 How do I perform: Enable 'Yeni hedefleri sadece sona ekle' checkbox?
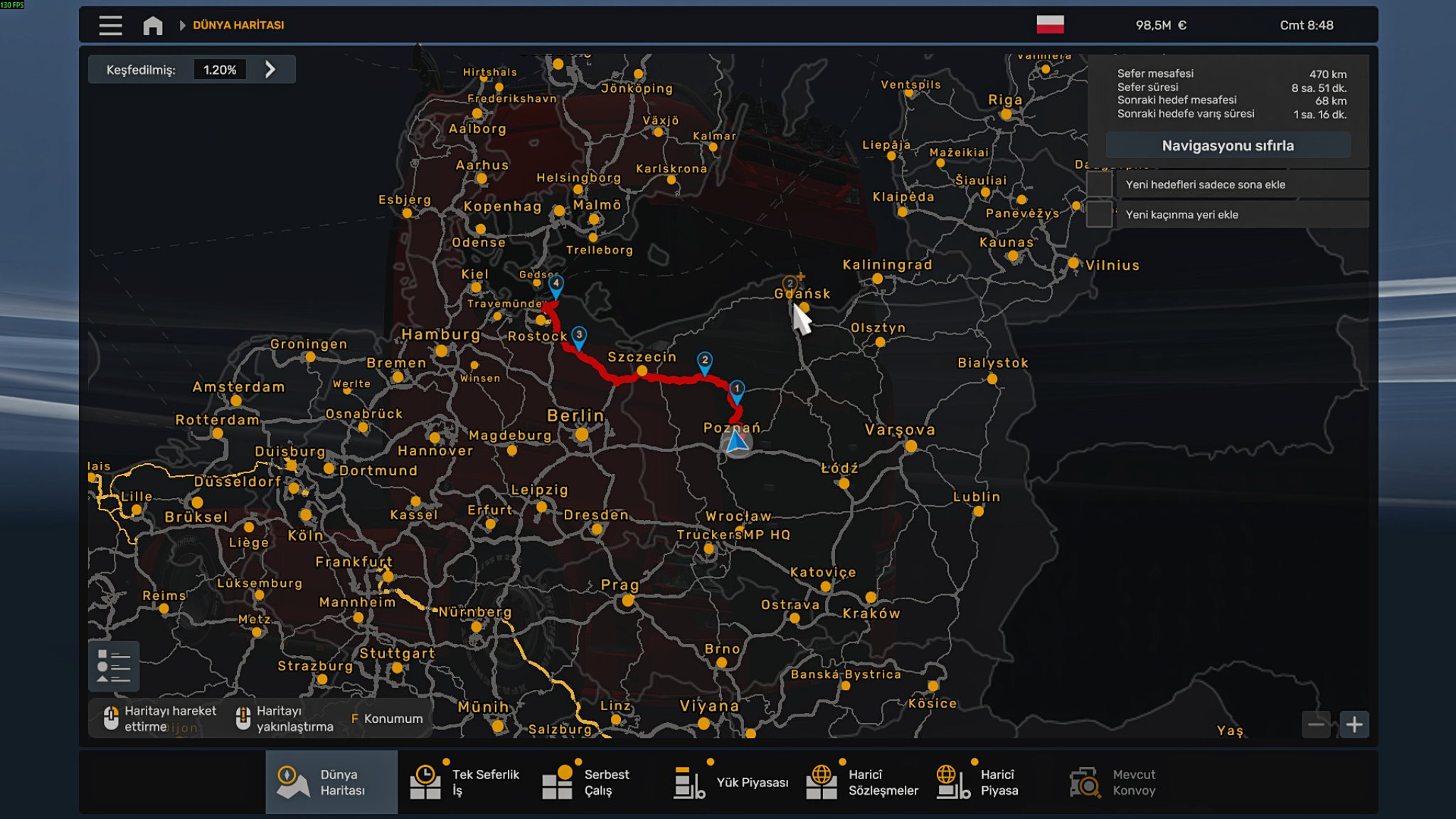point(1099,184)
